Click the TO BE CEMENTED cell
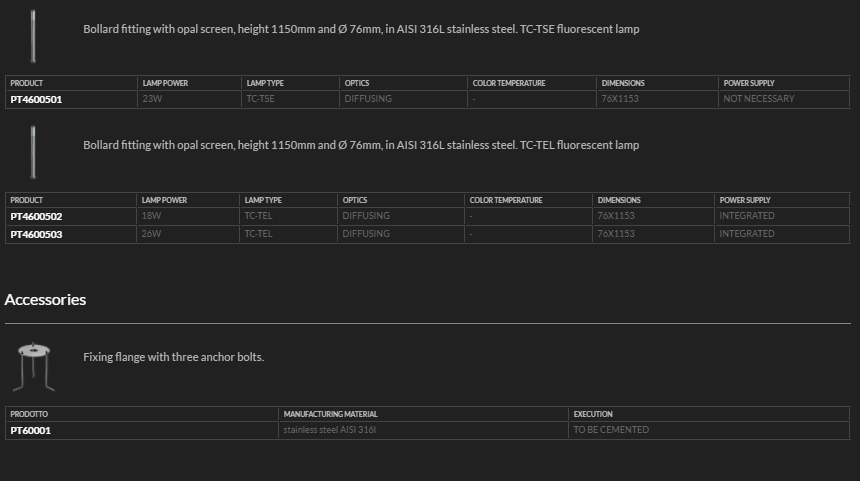 (610, 430)
